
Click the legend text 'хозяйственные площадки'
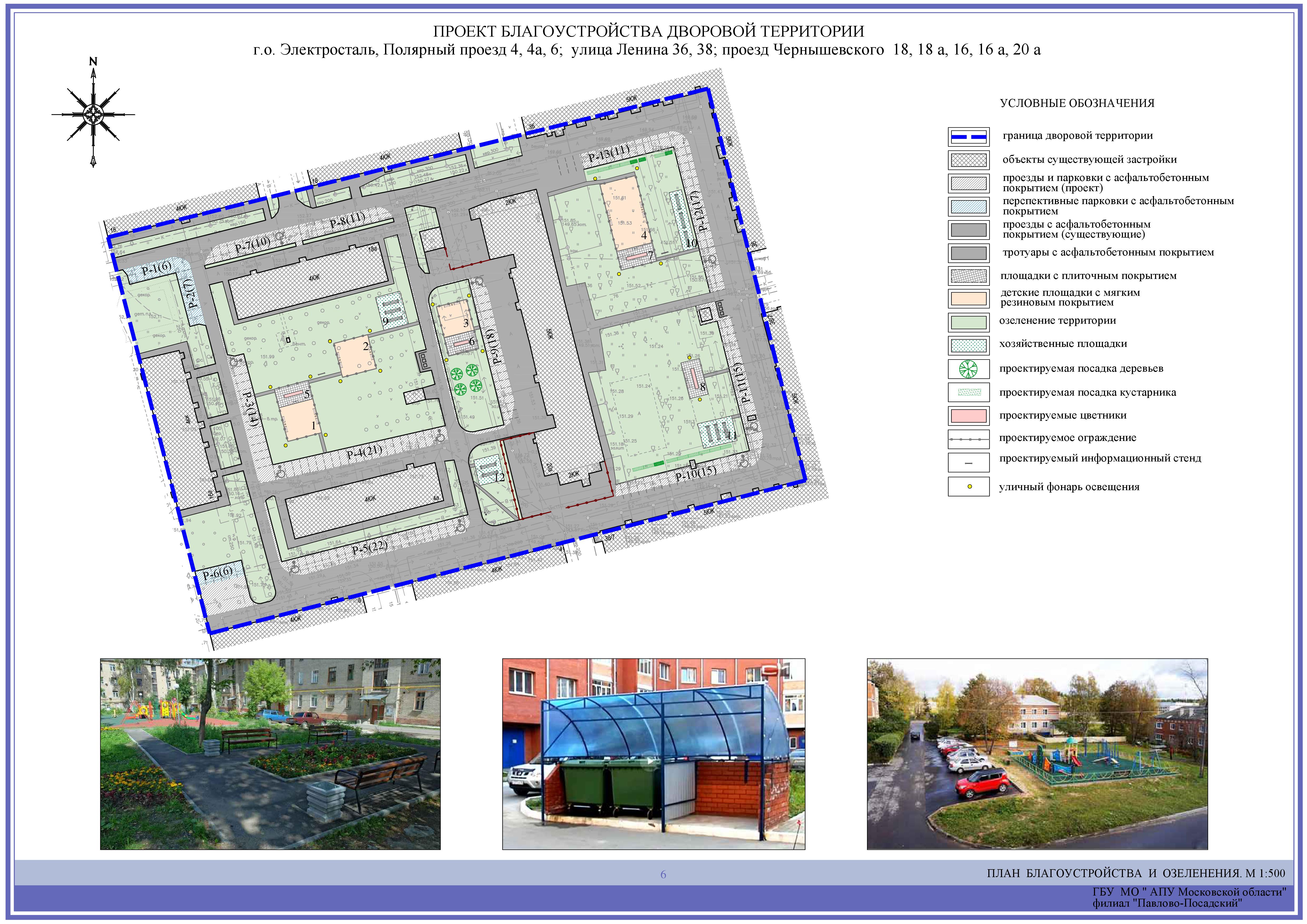(x=1063, y=344)
